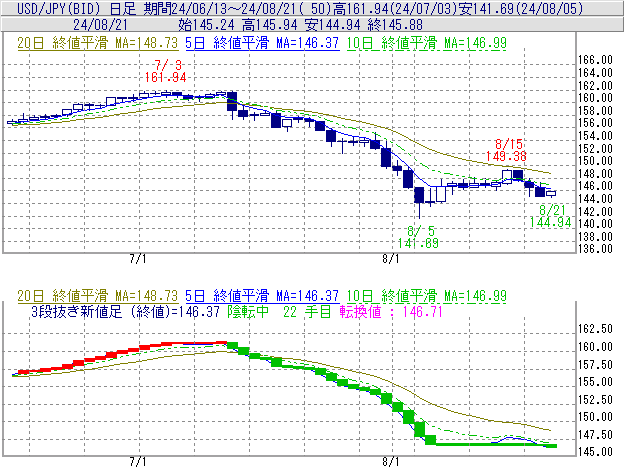The height and width of the screenshot is (475, 624).
Task: Click the green 陰転中 status text
Action: coord(248,311)
